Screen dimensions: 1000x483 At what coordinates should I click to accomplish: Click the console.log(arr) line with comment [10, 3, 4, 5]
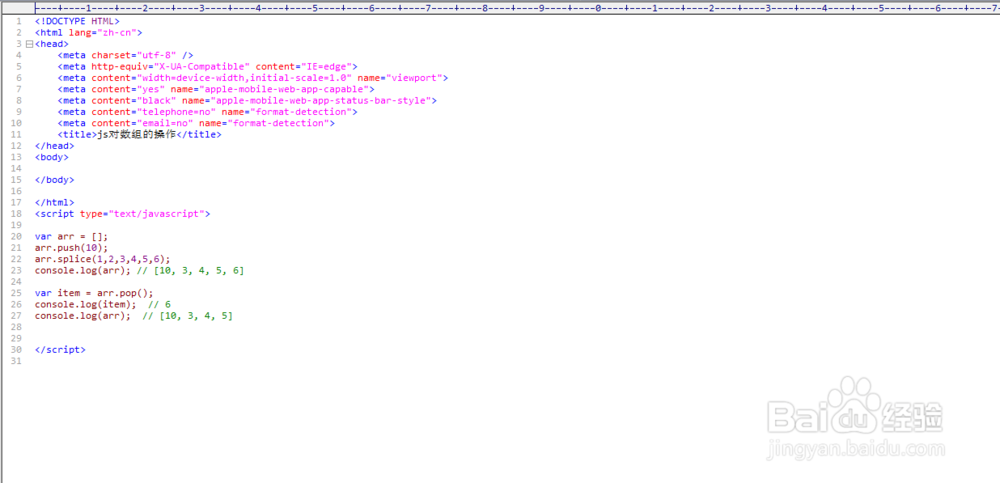click(x=134, y=316)
